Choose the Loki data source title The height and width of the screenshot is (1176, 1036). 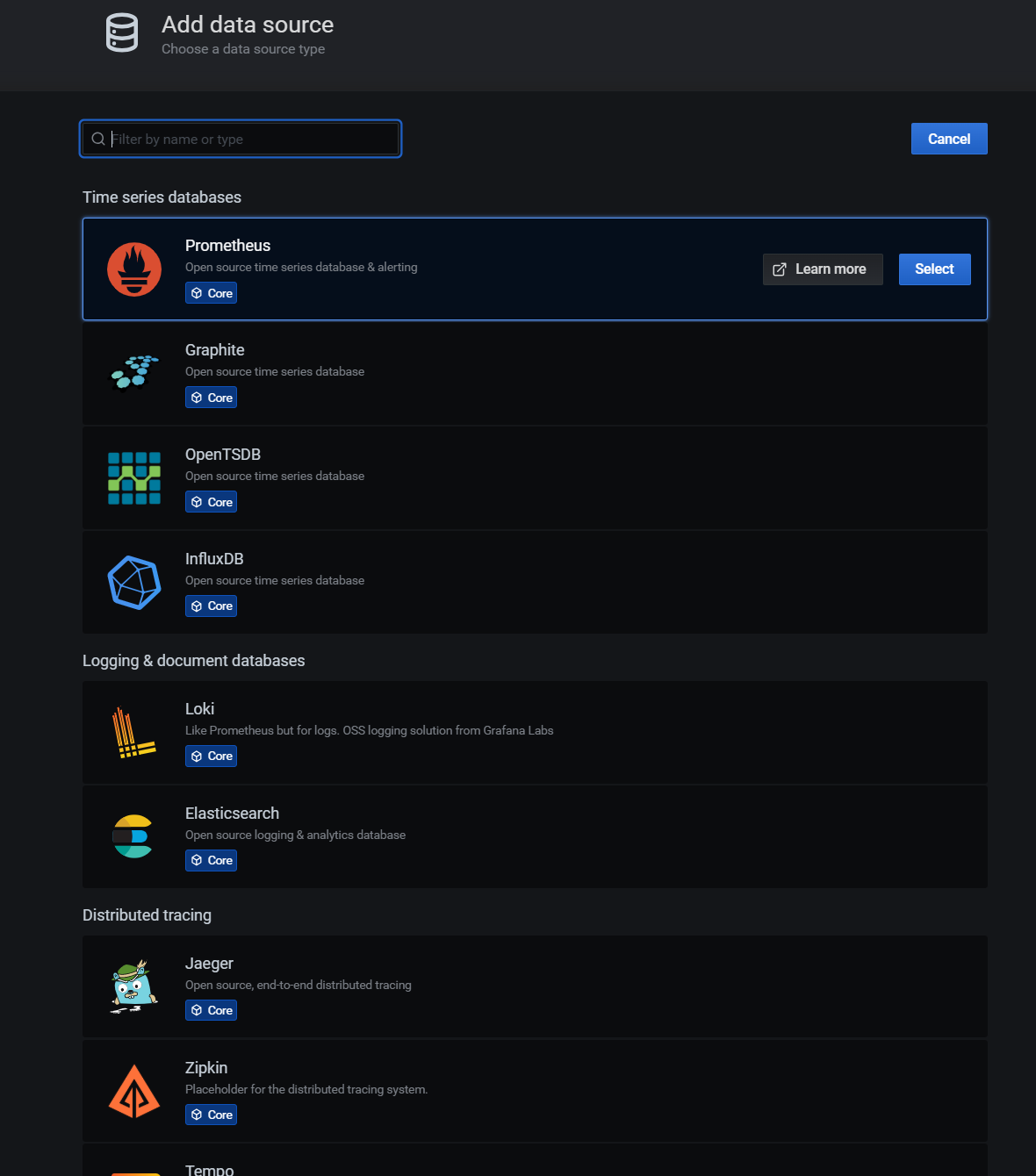[x=199, y=709]
